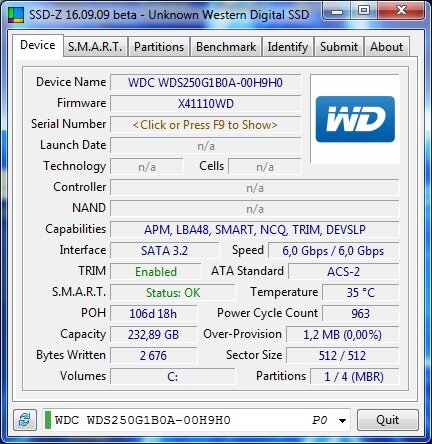Click the Power Cycle Count value 963
432x444 pixels.
point(361,314)
